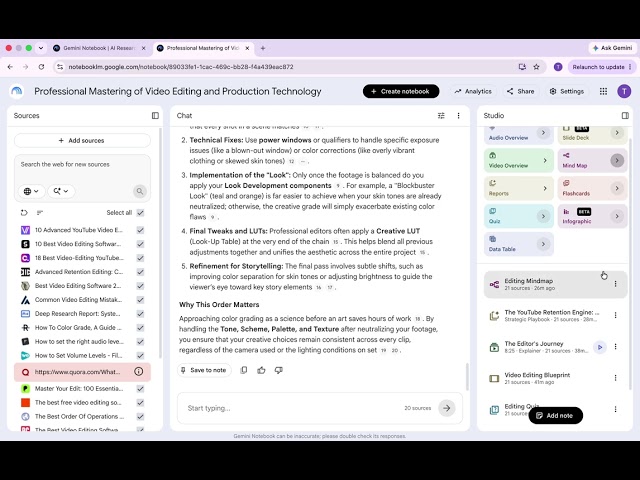This screenshot has width=640, height=480.
Task: Uncheck 10 Advanced YouTube Video source
Action: click(x=140, y=230)
